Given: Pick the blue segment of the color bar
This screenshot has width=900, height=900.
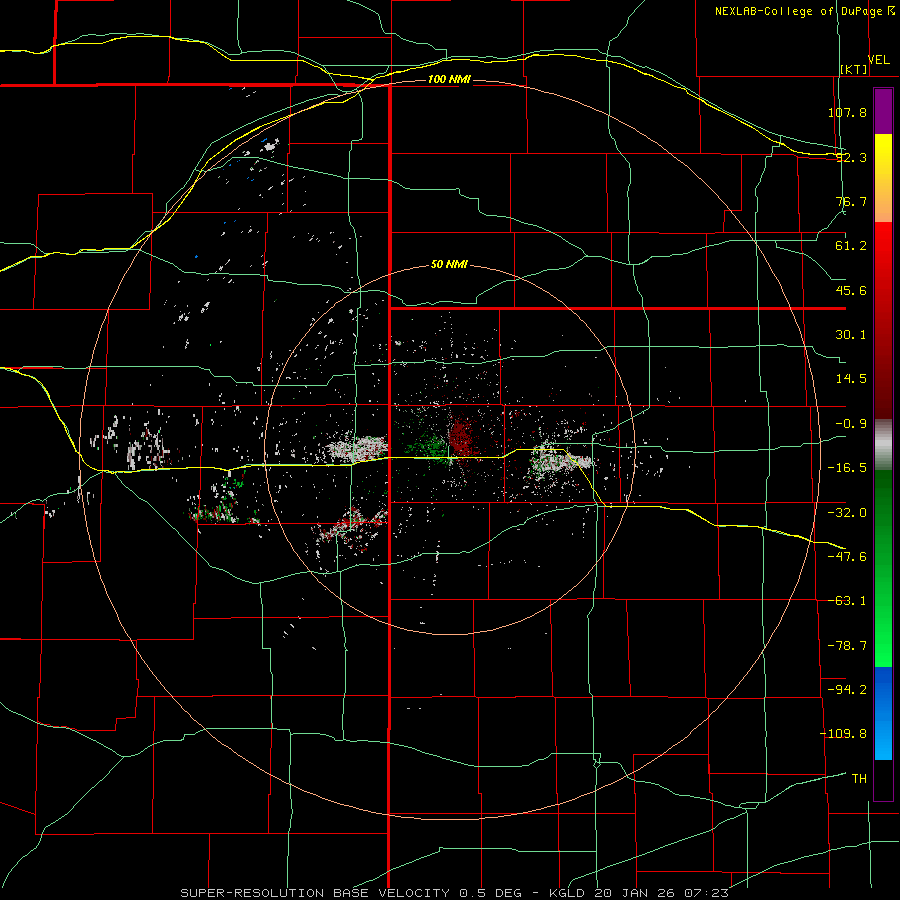Looking at the screenshot, I should tap(883, 713).
